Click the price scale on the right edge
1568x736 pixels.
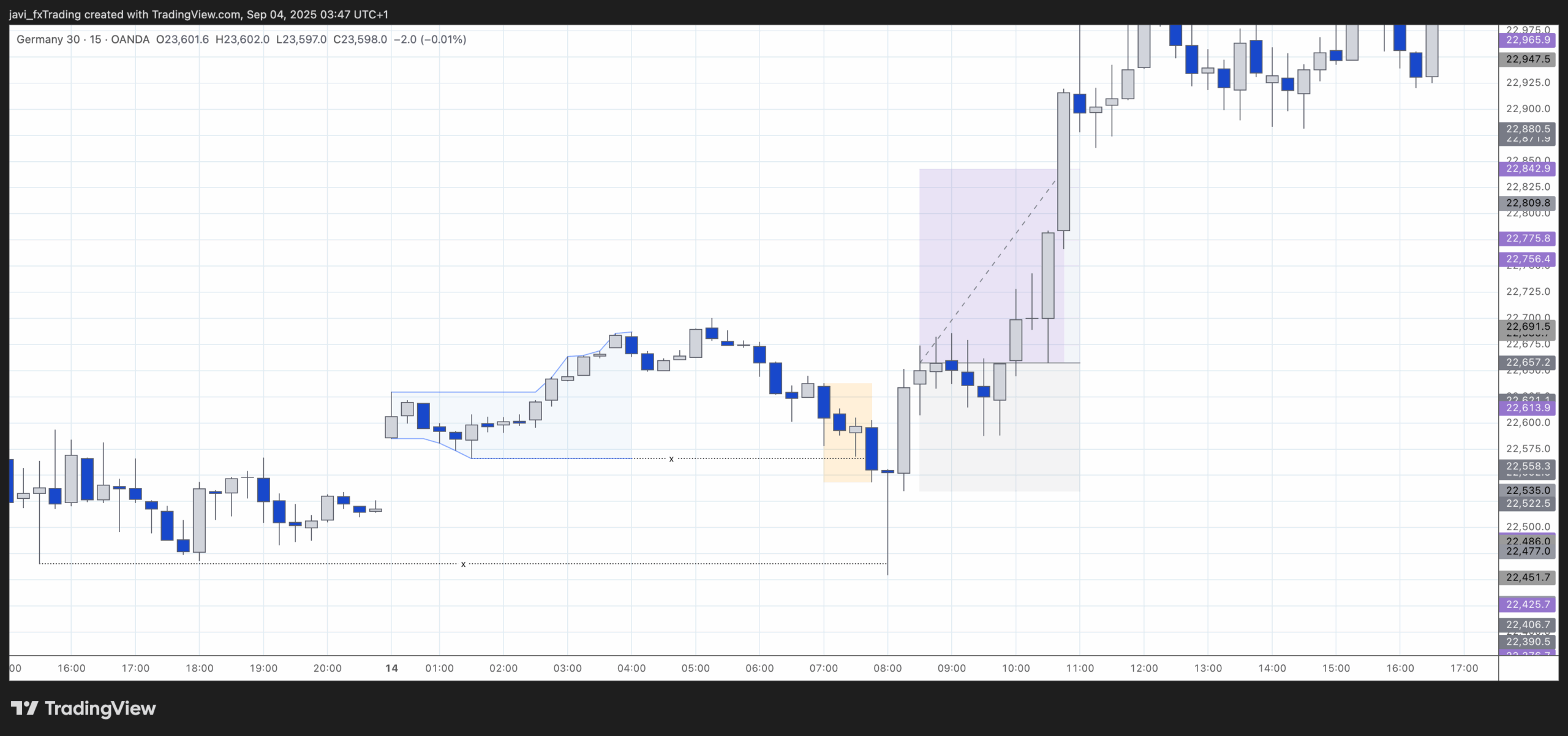[1528, 306]
